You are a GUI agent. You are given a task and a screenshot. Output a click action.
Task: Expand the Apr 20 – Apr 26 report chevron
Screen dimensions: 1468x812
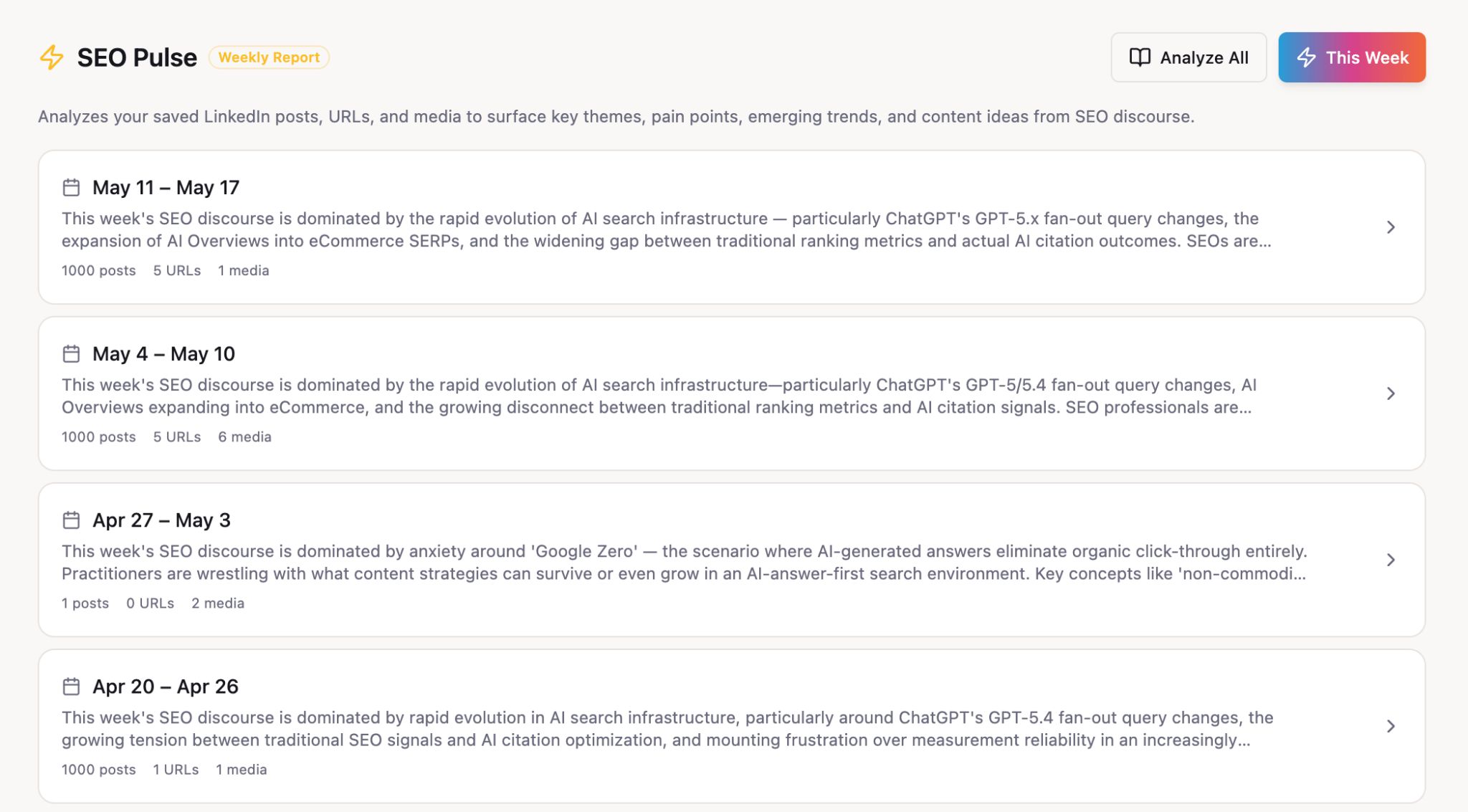pyautogui.click(x=1391, y=726)
